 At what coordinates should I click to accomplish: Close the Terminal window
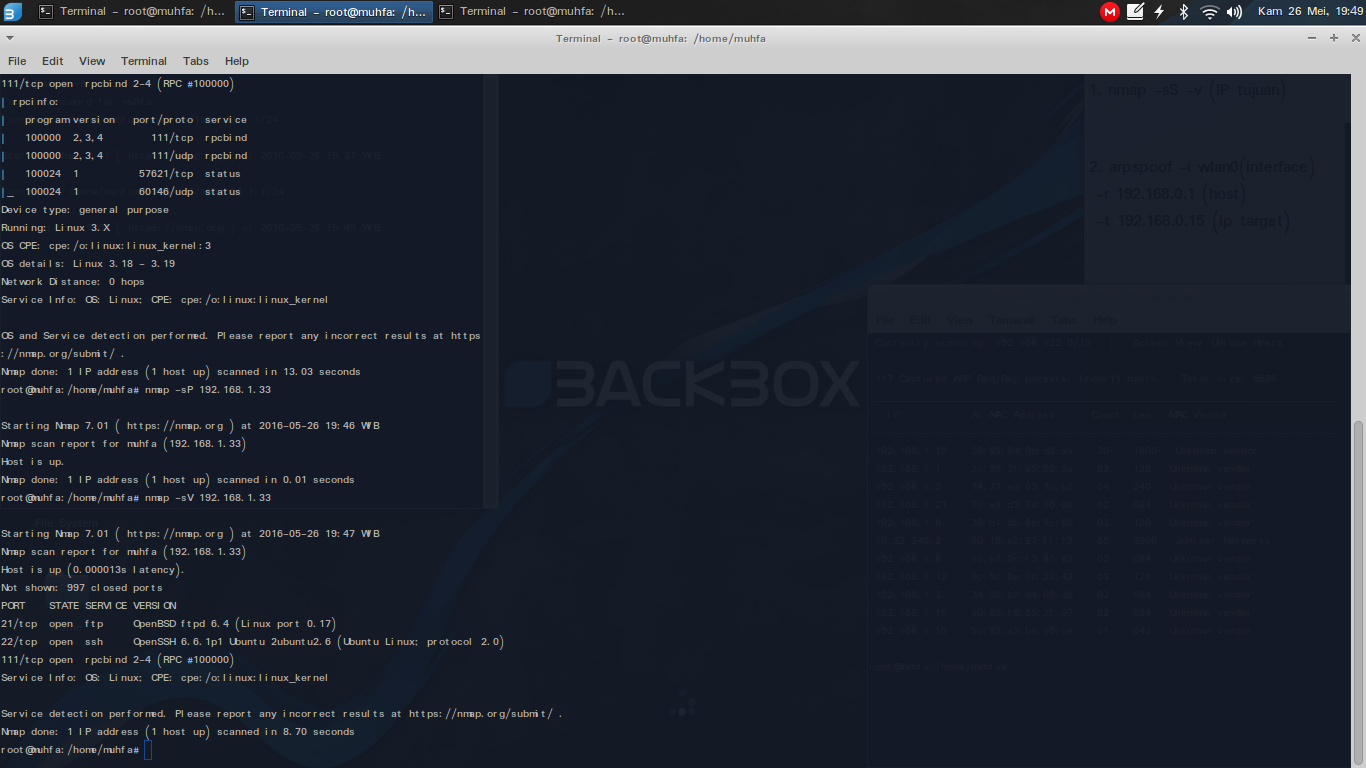tap(1354, 38)
